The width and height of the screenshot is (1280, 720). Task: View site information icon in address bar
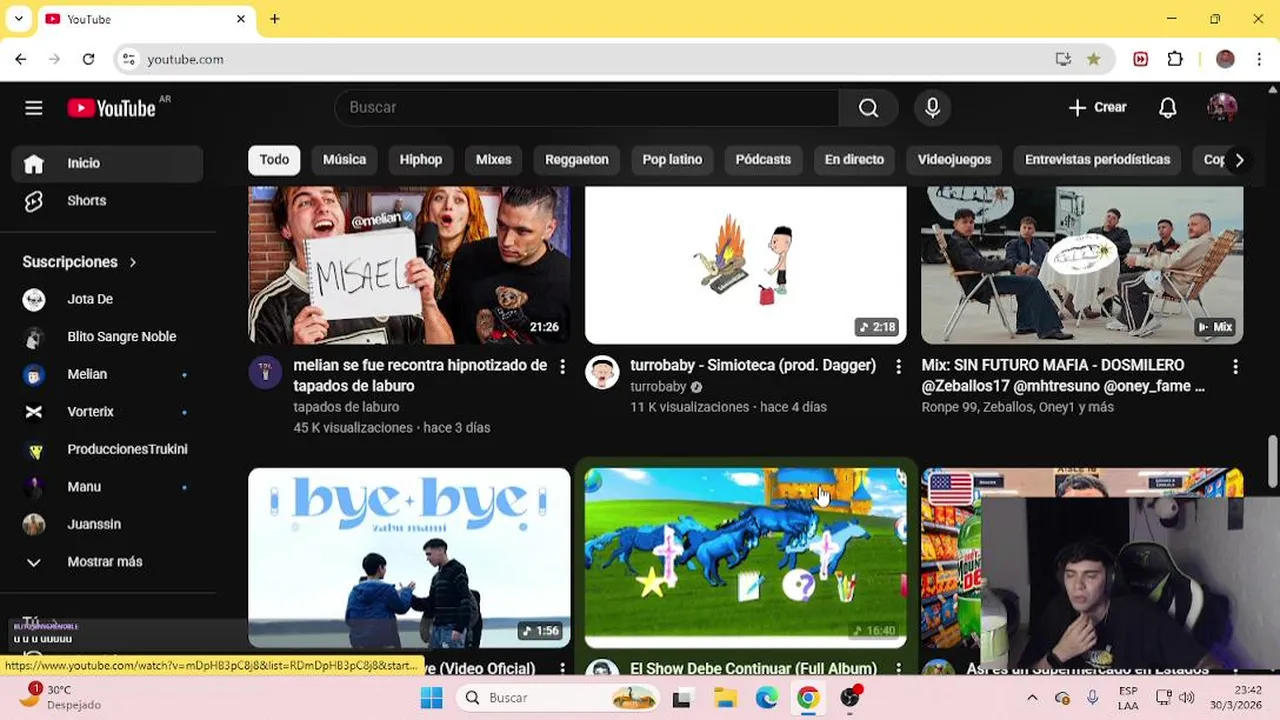[128, 59]
